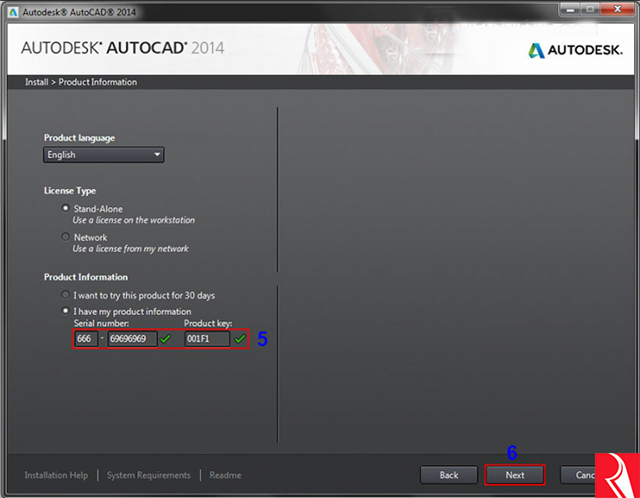This screenshot has width=640, height=498.
Task: Open the System Requirements link
Action: click(x=148, y=475)
